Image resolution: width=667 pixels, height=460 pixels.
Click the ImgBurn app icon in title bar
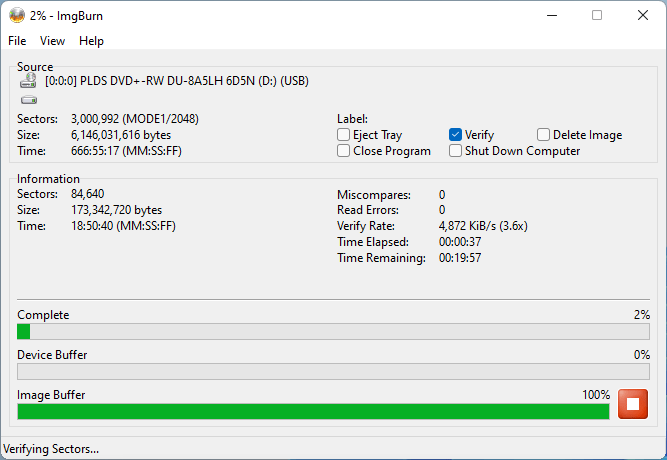[17, 15]
